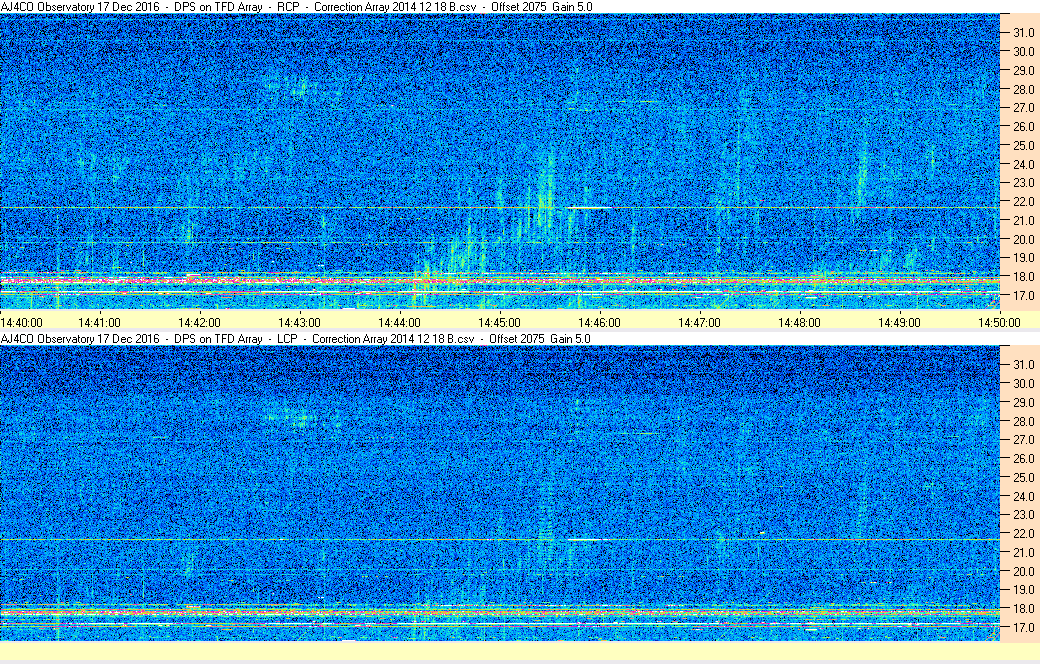1040x664 pixels.
Task: Click the 30.0 frequency label on RCP panel
Action: point(1023,52)
